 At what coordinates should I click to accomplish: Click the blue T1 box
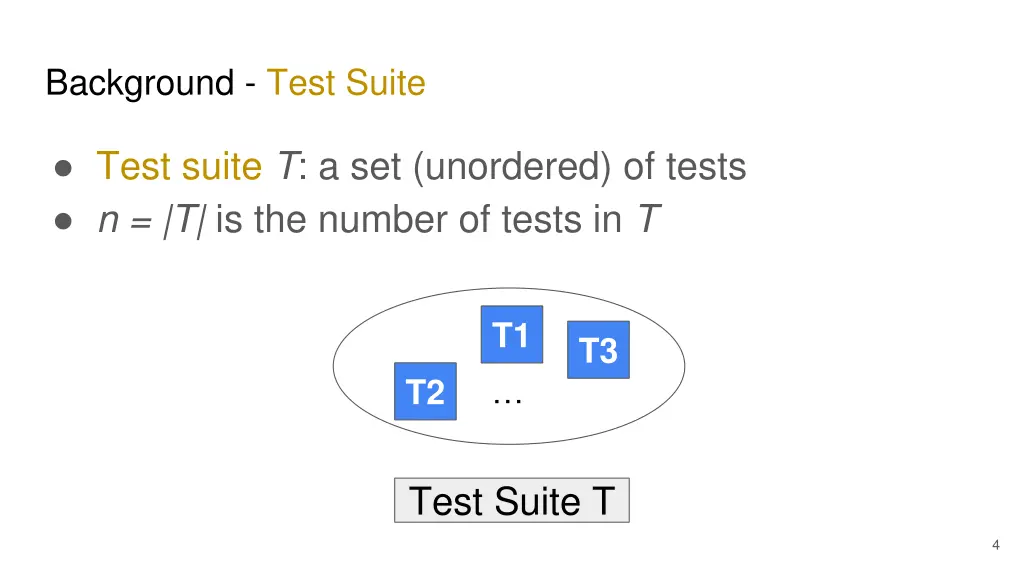(511, 334)
